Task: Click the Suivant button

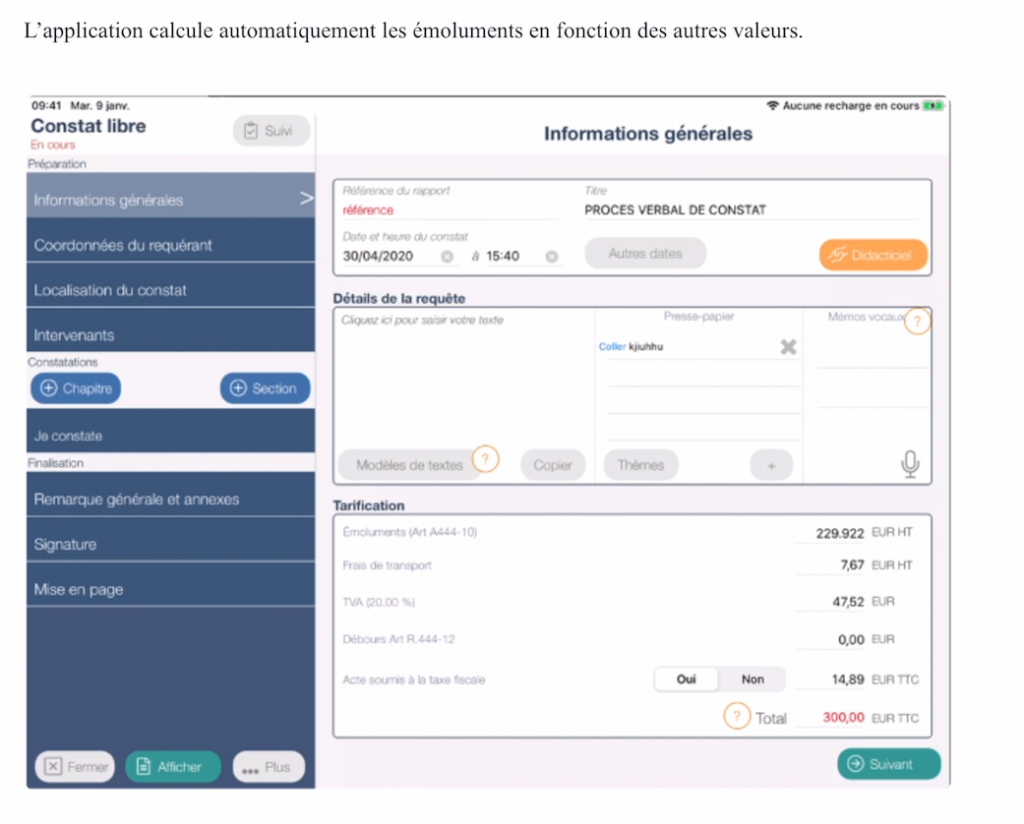Action: click(x=888, y=764)
